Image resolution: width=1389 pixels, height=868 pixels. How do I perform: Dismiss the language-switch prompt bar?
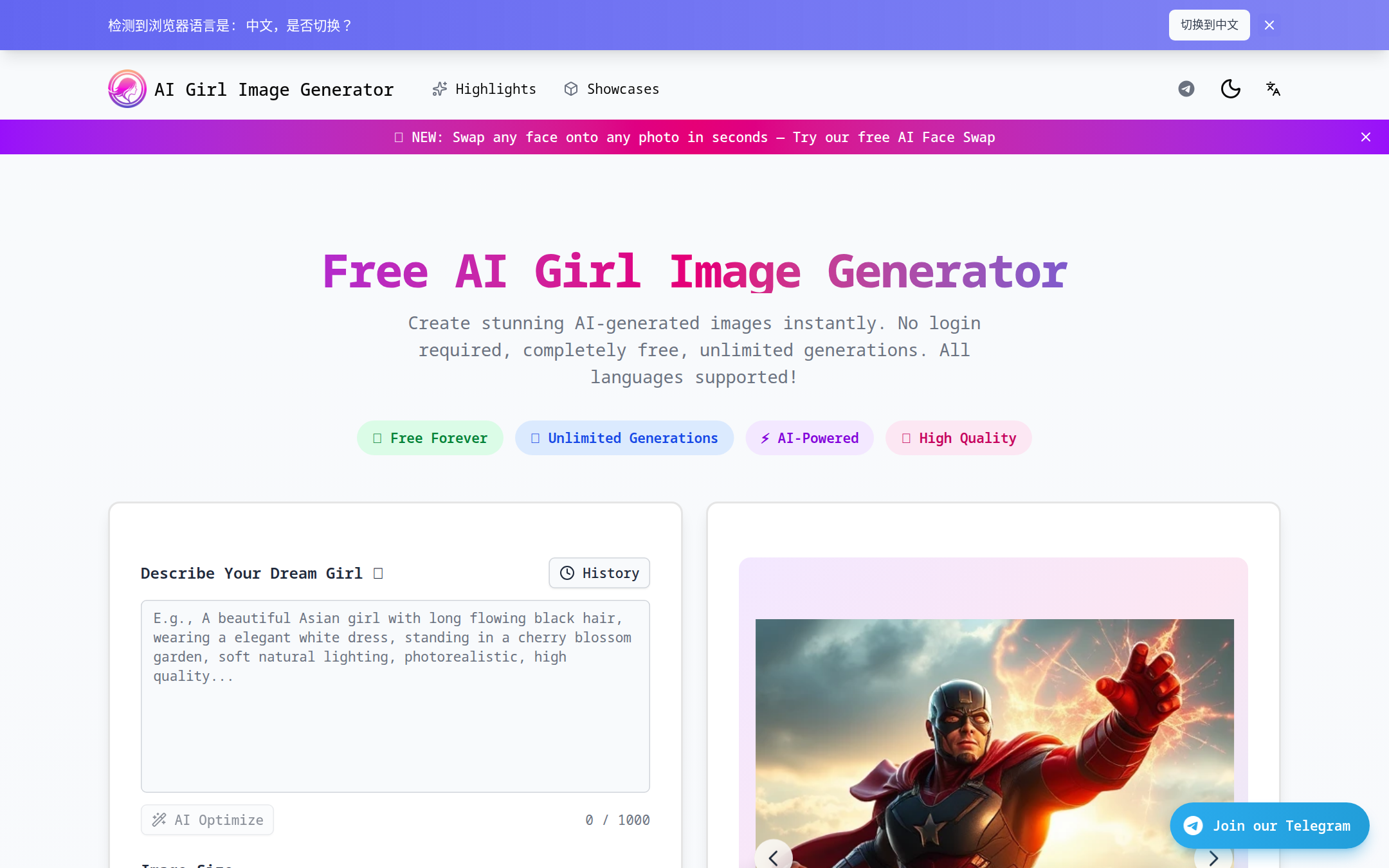pyautogui.click(x=1269, y=25)
